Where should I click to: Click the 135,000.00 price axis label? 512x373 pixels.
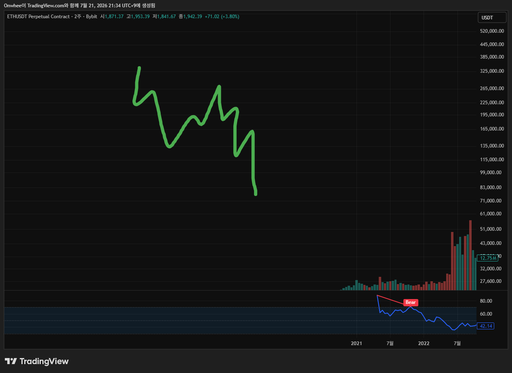tap(492, 146)
